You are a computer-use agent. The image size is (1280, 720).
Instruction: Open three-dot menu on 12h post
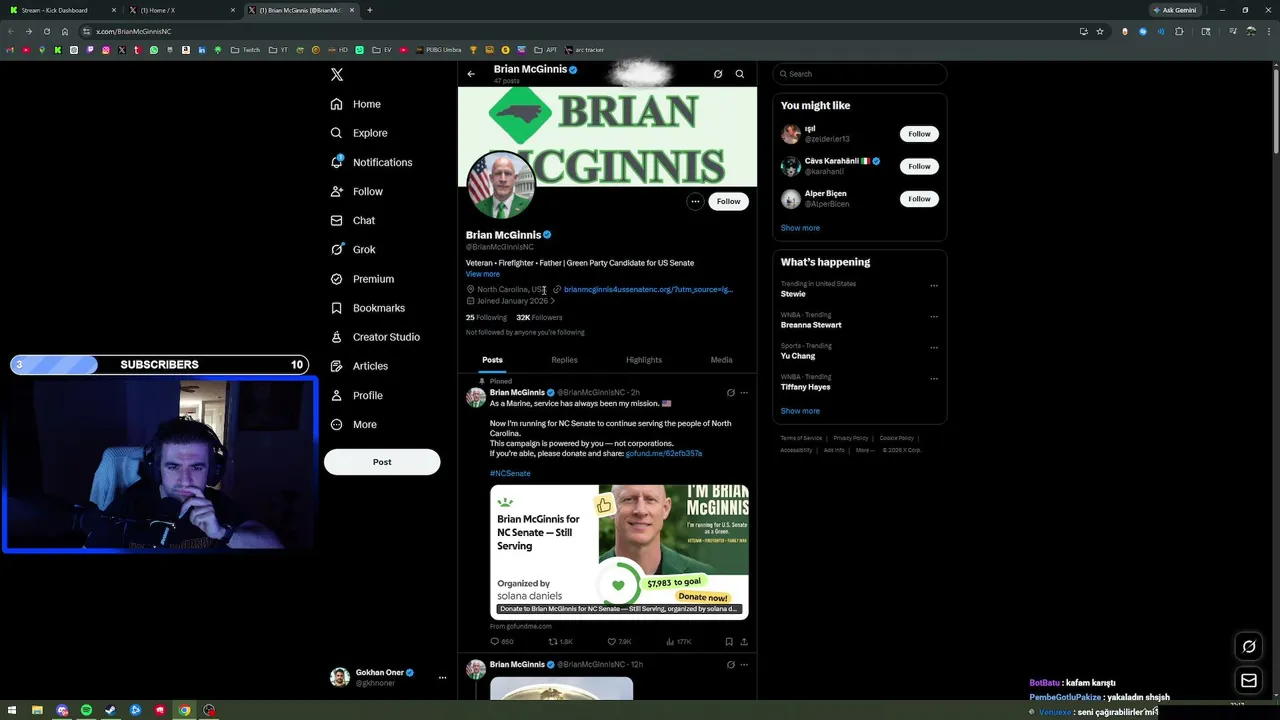pos(743,665)
